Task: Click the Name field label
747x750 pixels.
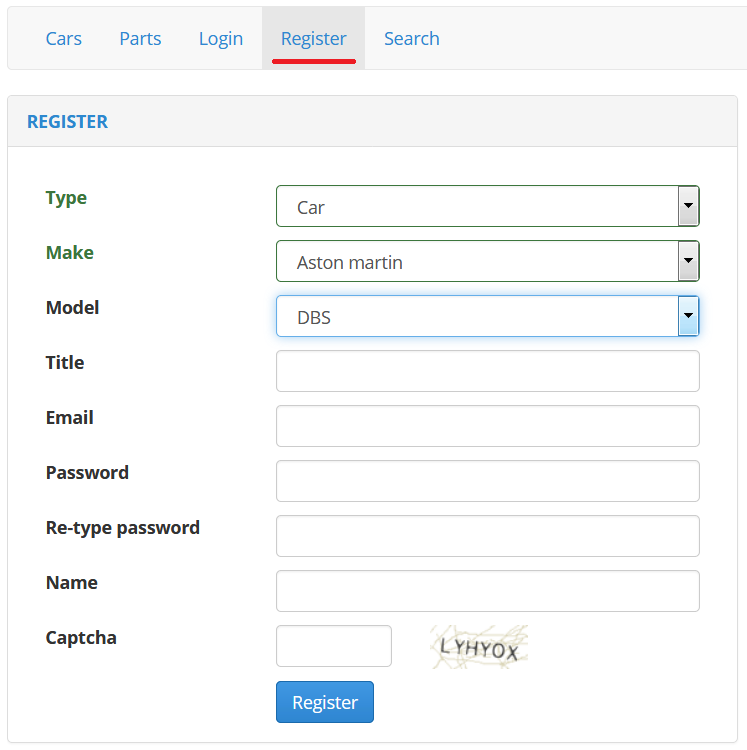Action: pyautogui.click(x=72, y=583)
